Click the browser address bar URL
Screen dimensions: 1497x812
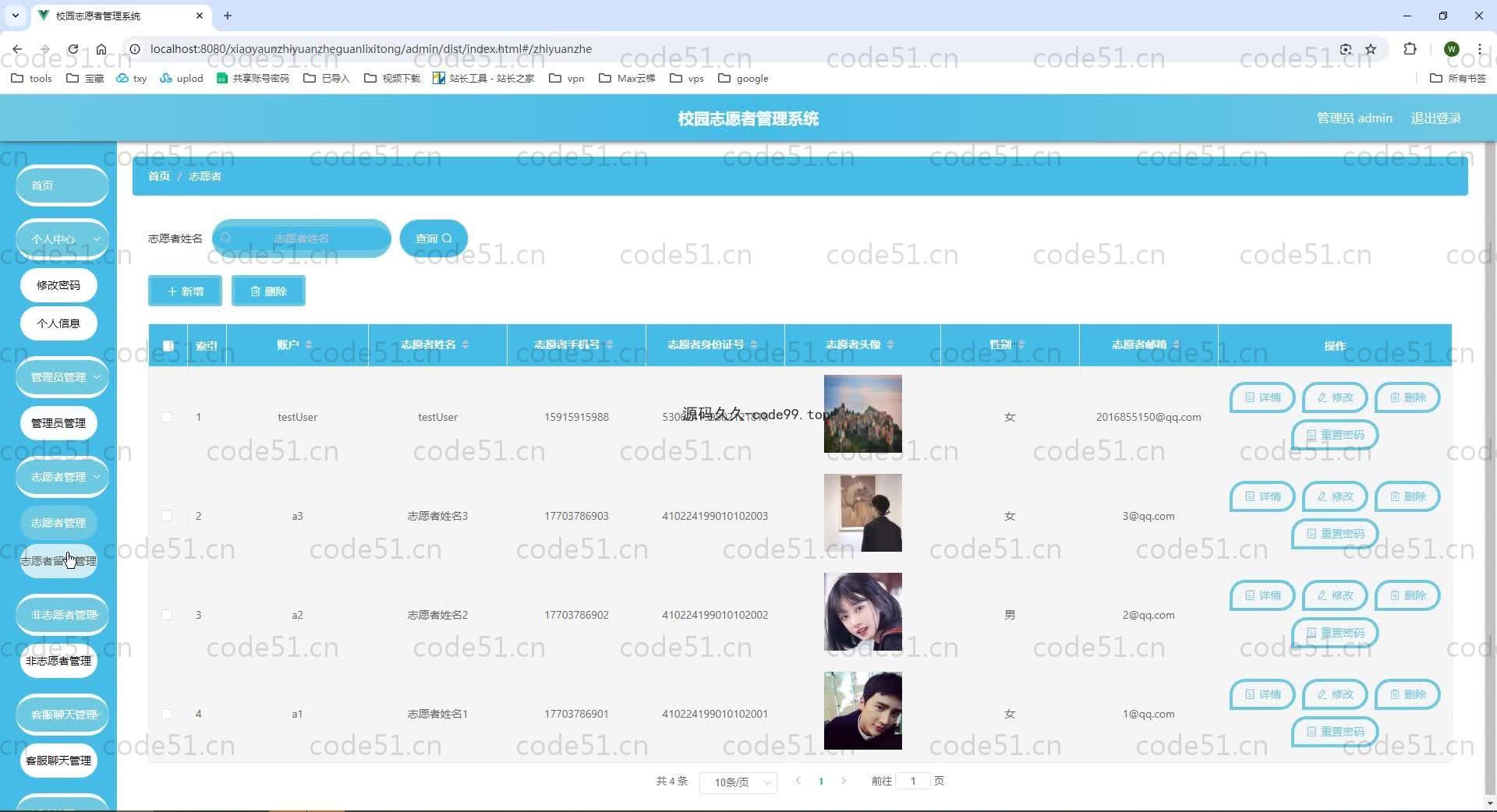(x=370, y=49)
